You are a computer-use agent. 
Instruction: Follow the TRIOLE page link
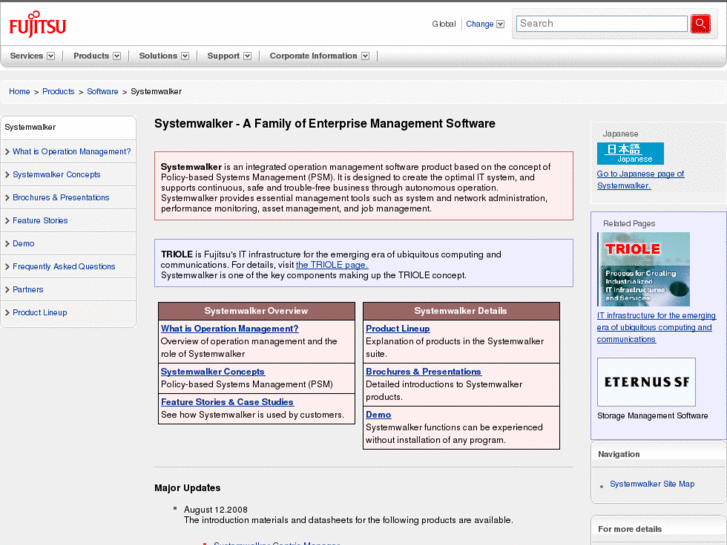coord(332,265)
